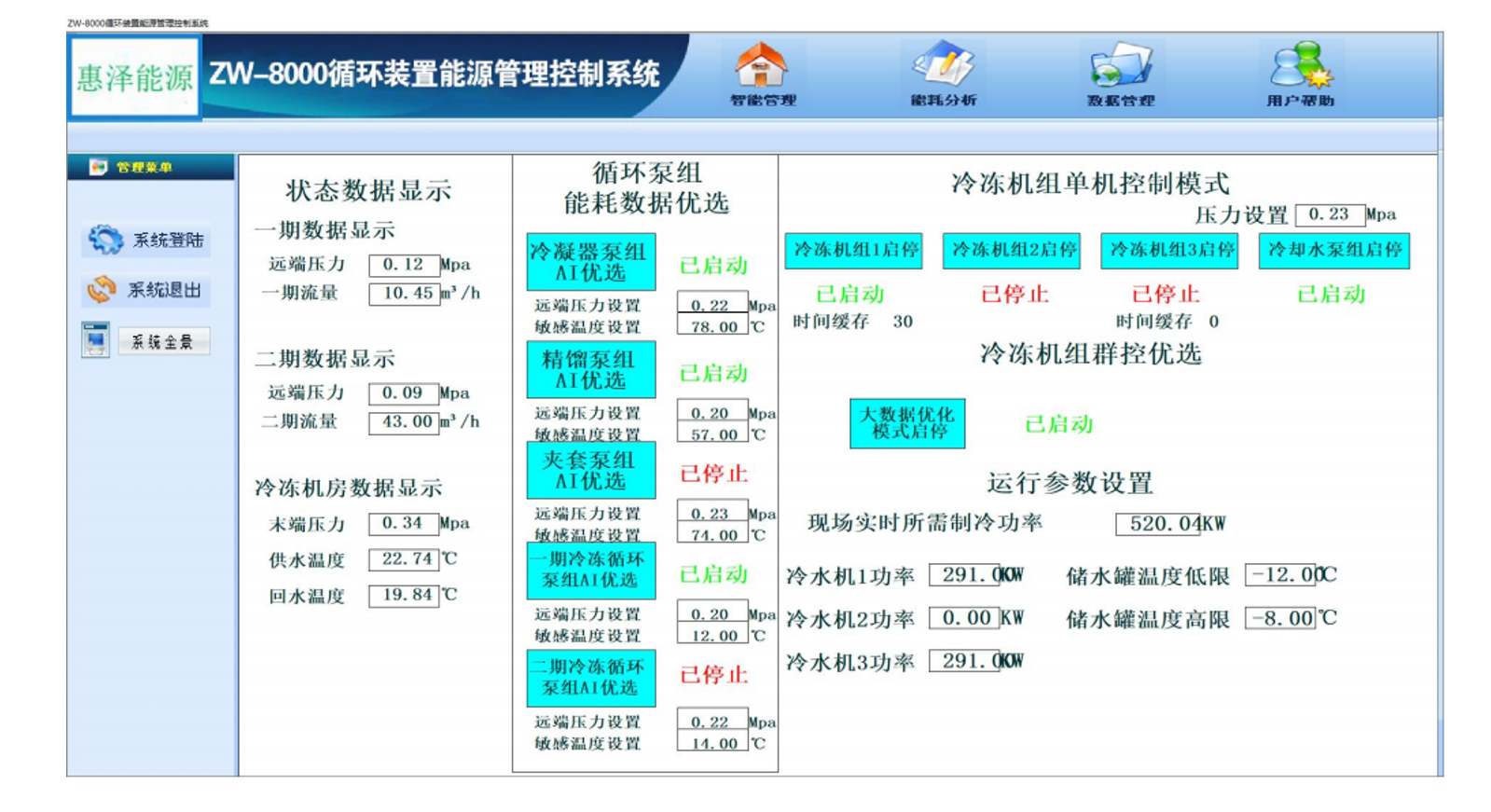Viewport: 1491px width, 812px height.
Task: Toggle 精馏泵组 AI优选 button
Action: [590, 370]
